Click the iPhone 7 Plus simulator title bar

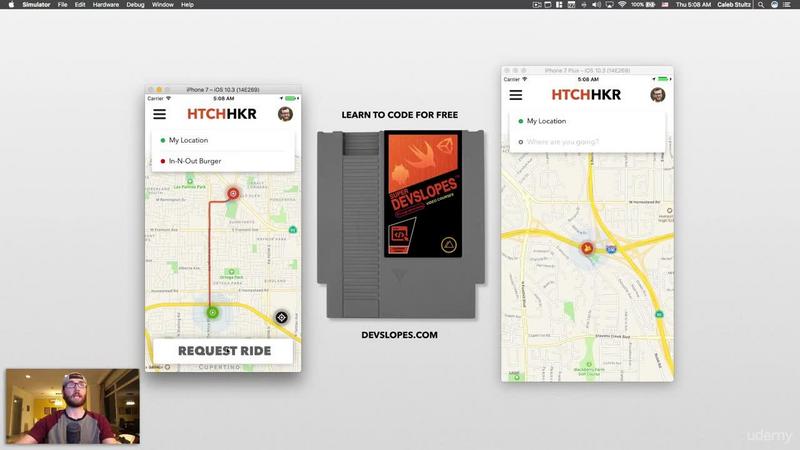tap(587, 70)
